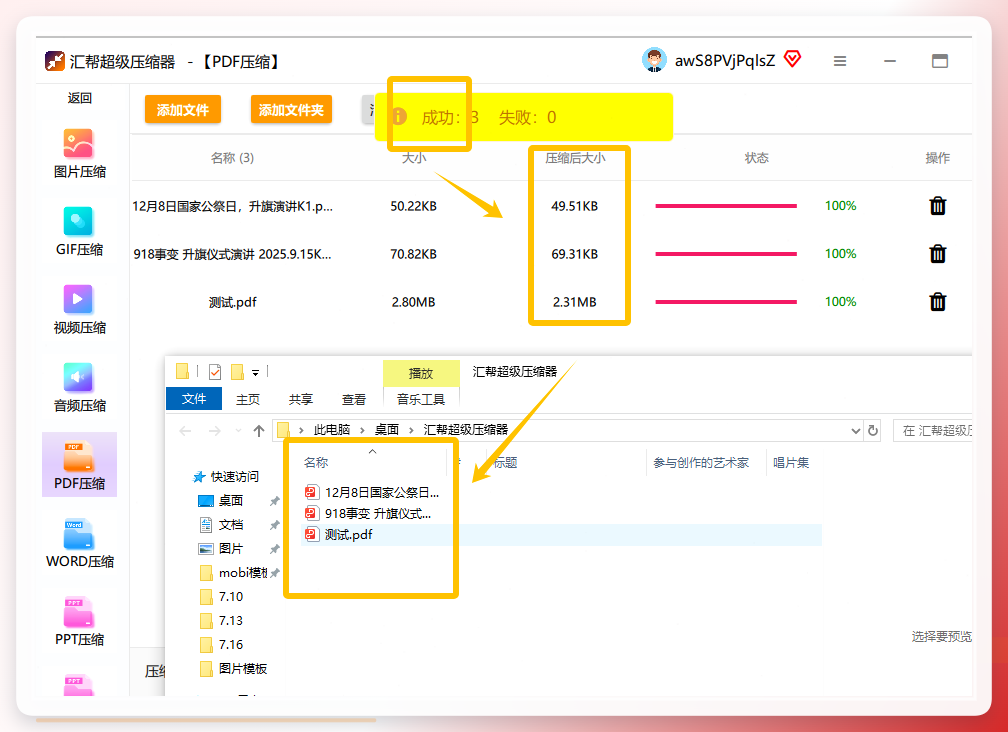Image resolution: width=1008 pixels, height=732 pixels.
Task: Click the 918事变 PDF file icon in Explorer
Action: pyautogui.click(x=311, y=513)
